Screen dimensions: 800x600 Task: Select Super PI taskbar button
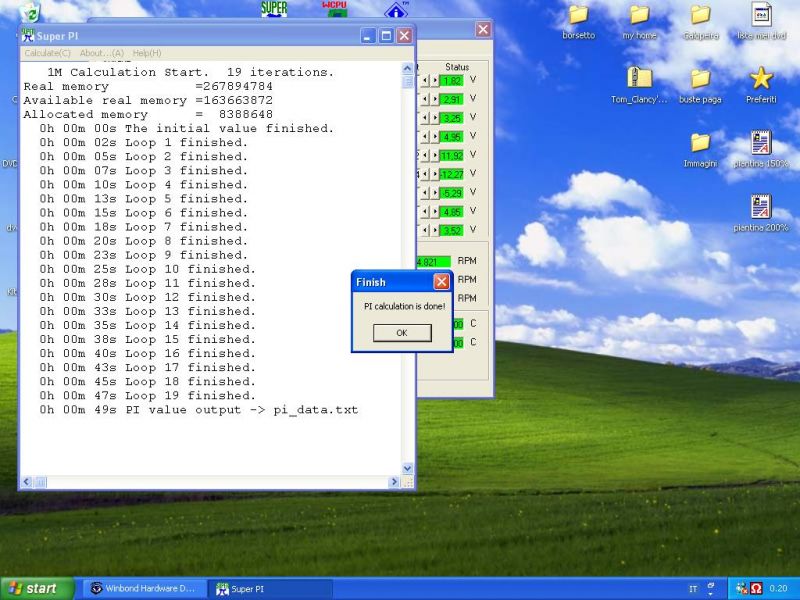pyautogui.click(x=270, y=589)
